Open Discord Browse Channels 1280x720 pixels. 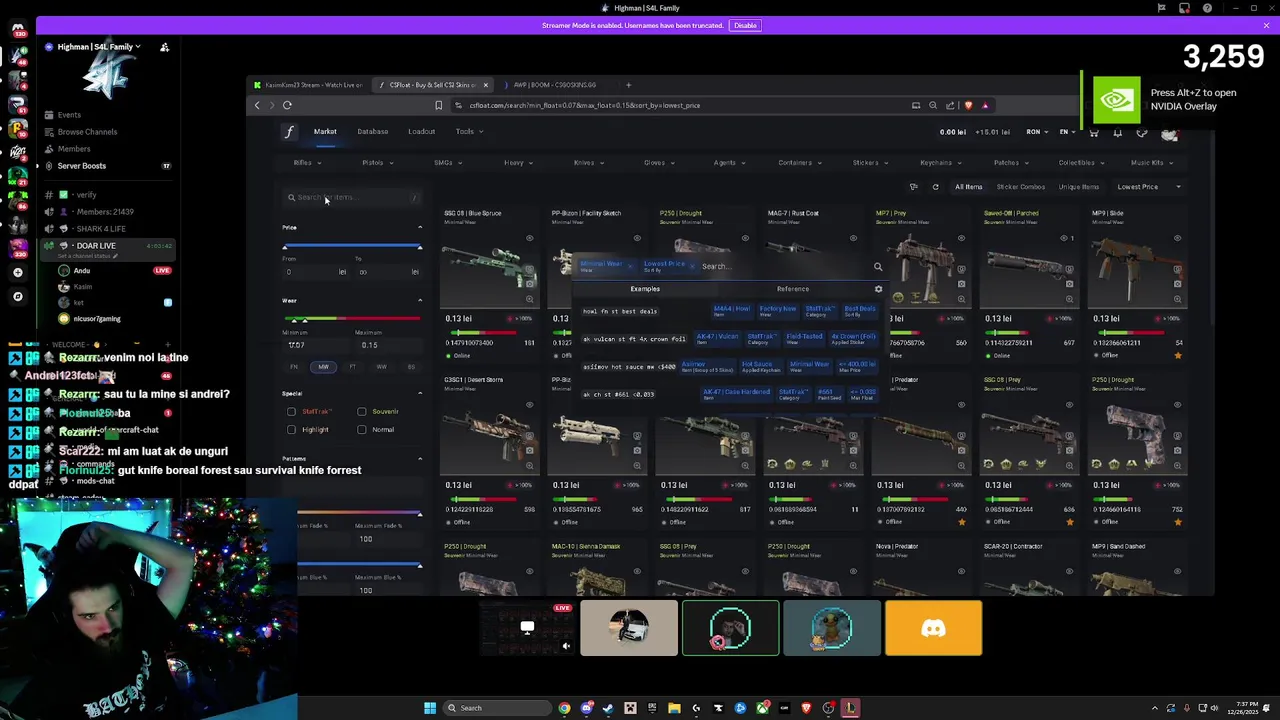[87, 132]
